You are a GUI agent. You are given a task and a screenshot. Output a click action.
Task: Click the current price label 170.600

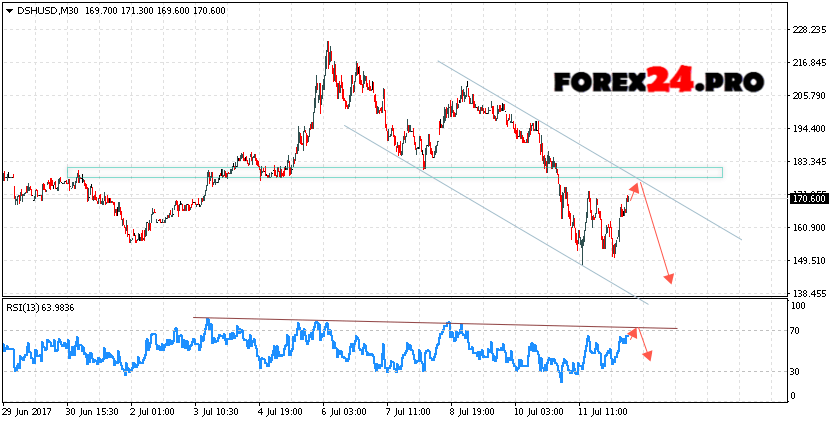tap(807, 199)
